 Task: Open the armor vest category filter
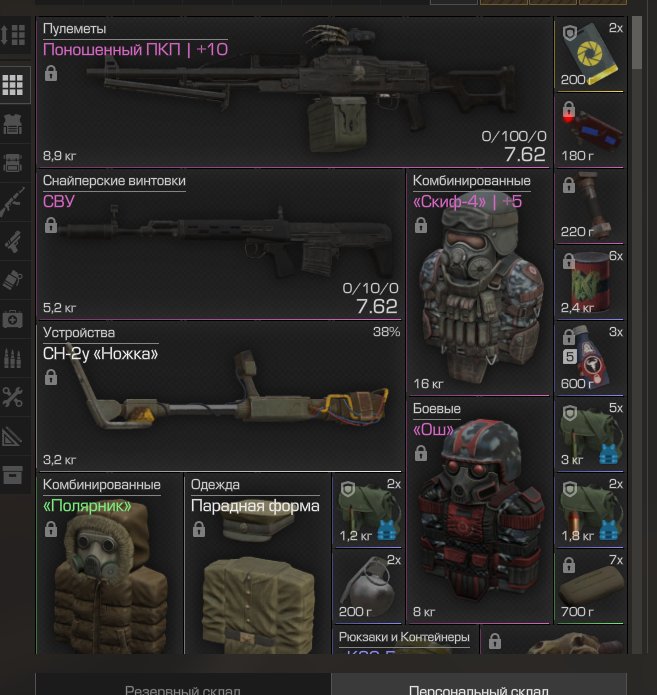pyautogui.click(x=13, y=124)
